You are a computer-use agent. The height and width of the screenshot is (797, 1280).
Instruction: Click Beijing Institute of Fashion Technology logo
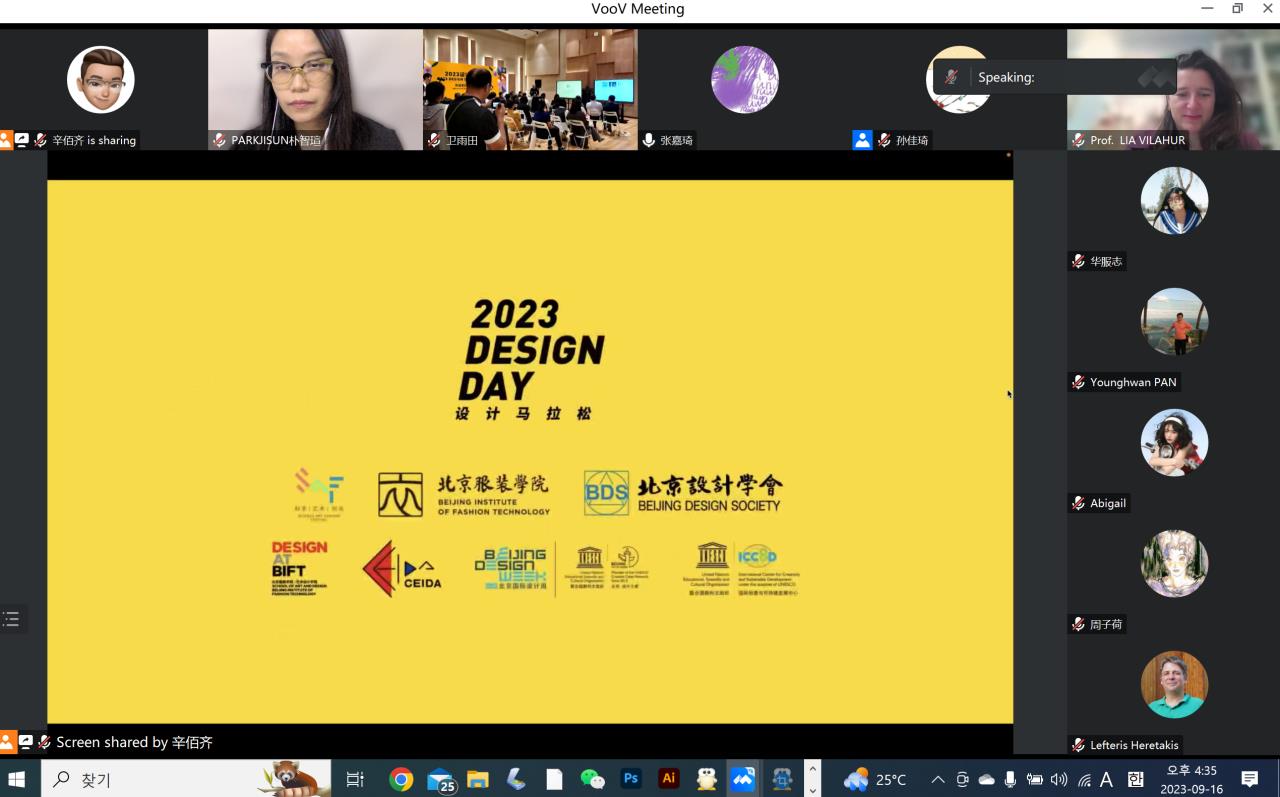coord(464,495)
